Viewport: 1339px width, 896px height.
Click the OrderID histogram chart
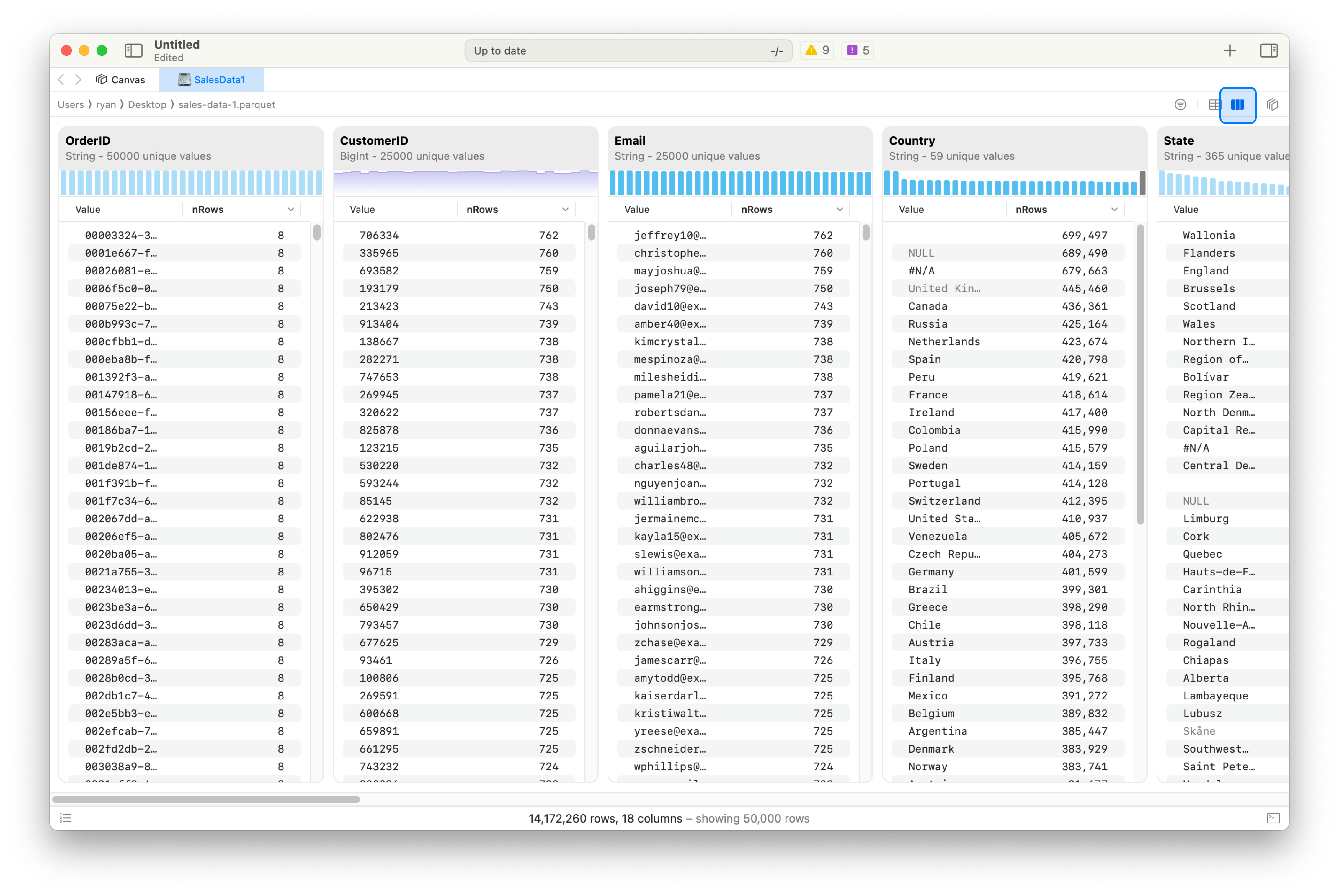[x=191, y=183]
